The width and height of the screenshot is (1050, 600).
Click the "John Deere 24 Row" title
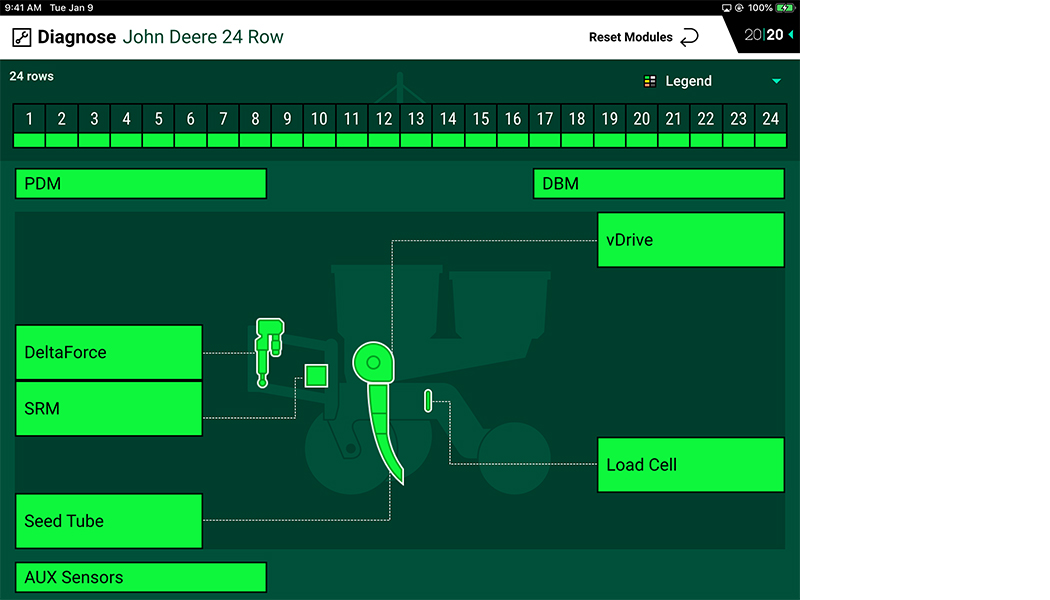click(x=203, y=37)
